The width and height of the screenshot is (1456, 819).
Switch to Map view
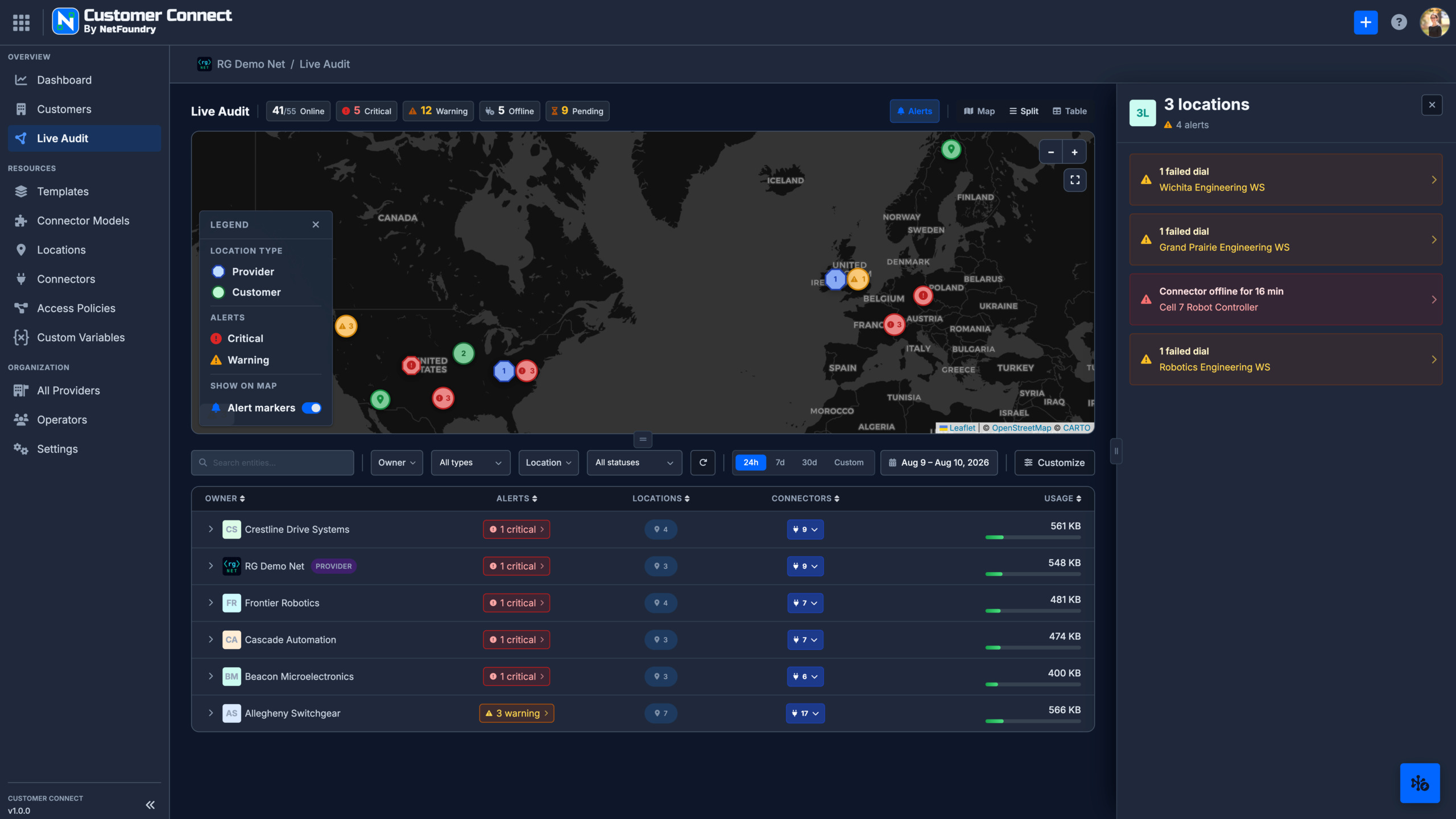tap(979, 111)
